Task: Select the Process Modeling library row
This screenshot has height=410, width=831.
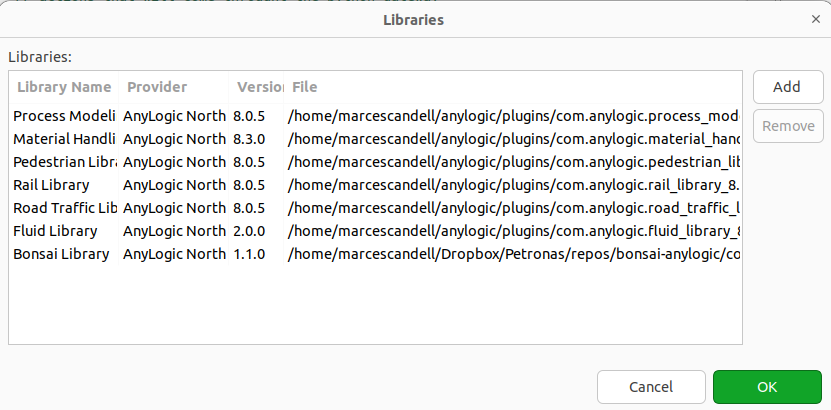Action: point(375,116)
